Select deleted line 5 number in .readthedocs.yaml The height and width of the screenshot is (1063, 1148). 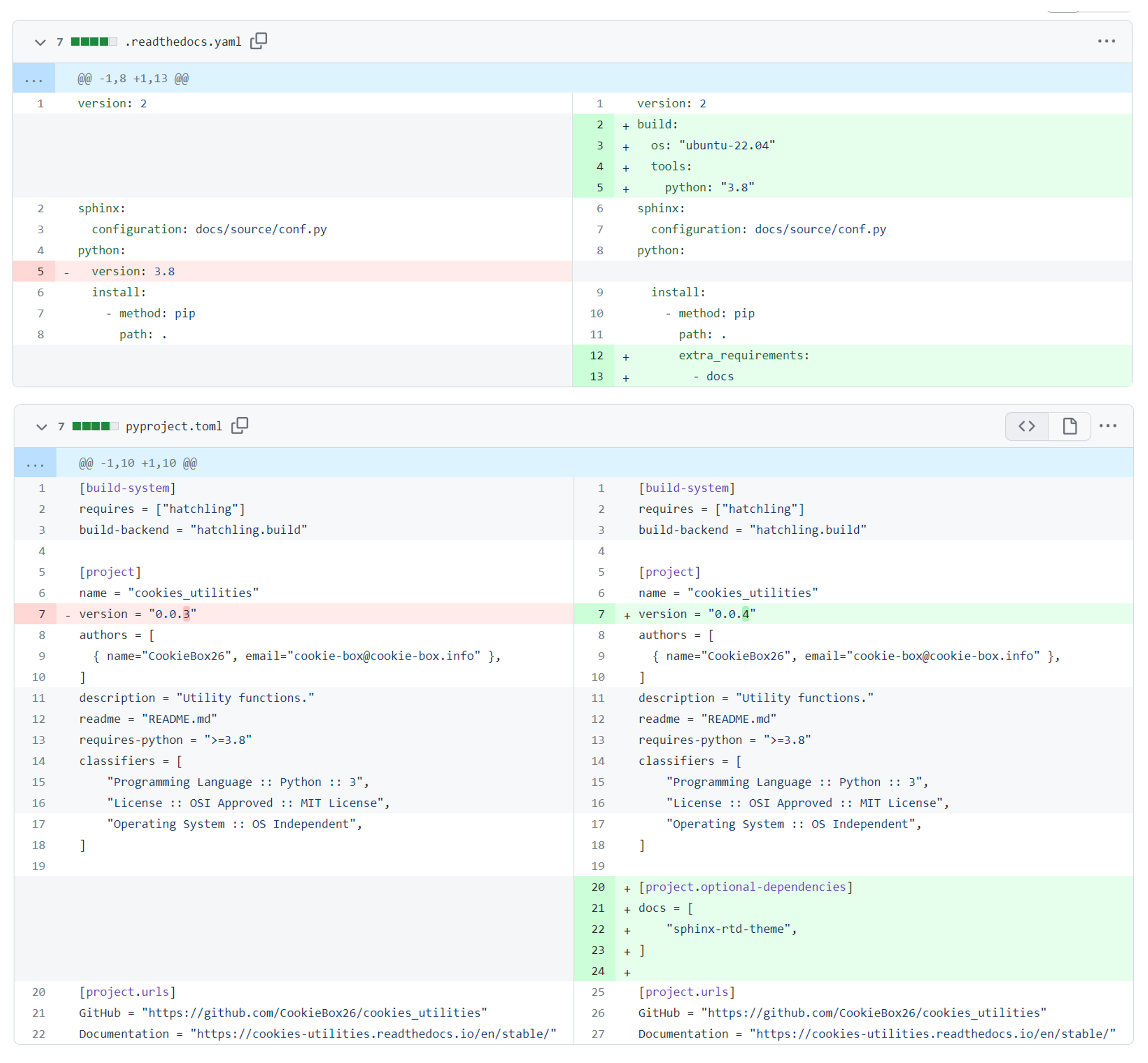(40, 271)
